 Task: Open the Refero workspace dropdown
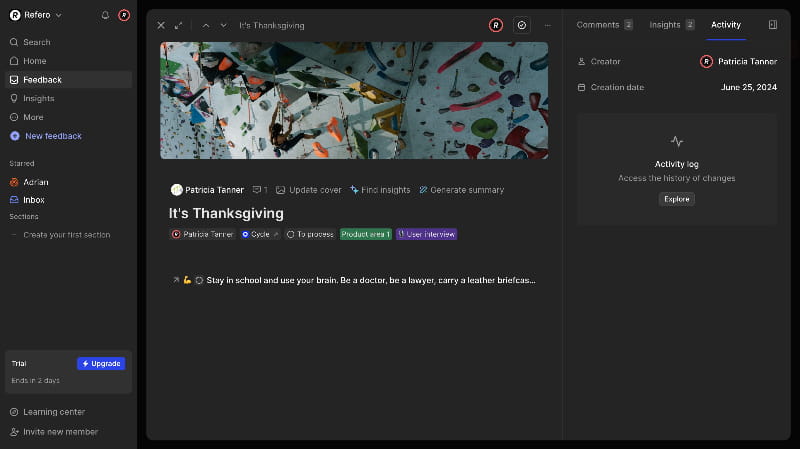point(36,15)
